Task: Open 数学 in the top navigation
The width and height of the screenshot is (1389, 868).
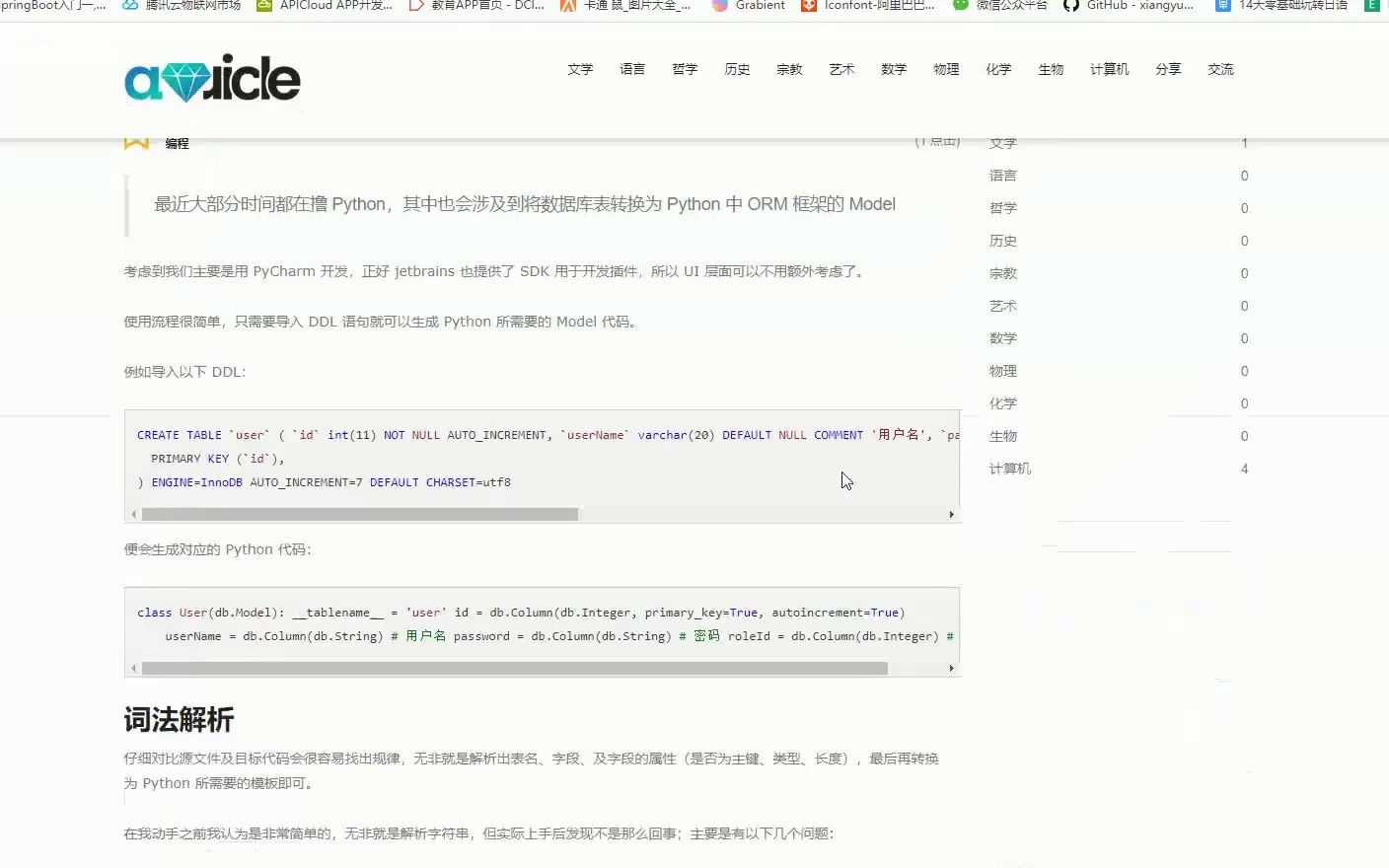Action: [x=894, y=69]
